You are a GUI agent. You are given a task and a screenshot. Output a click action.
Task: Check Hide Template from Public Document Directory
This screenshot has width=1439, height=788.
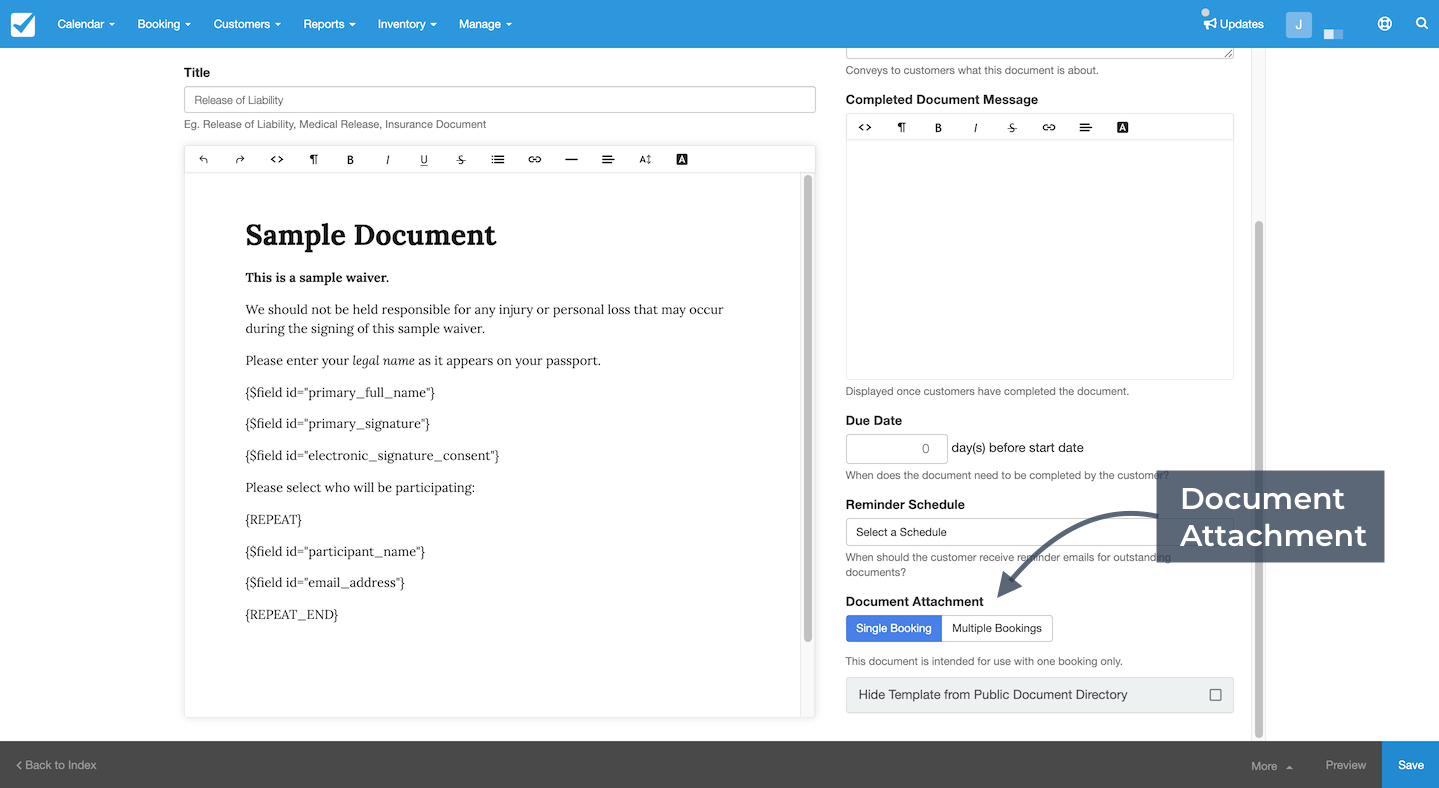(1215, 695)
